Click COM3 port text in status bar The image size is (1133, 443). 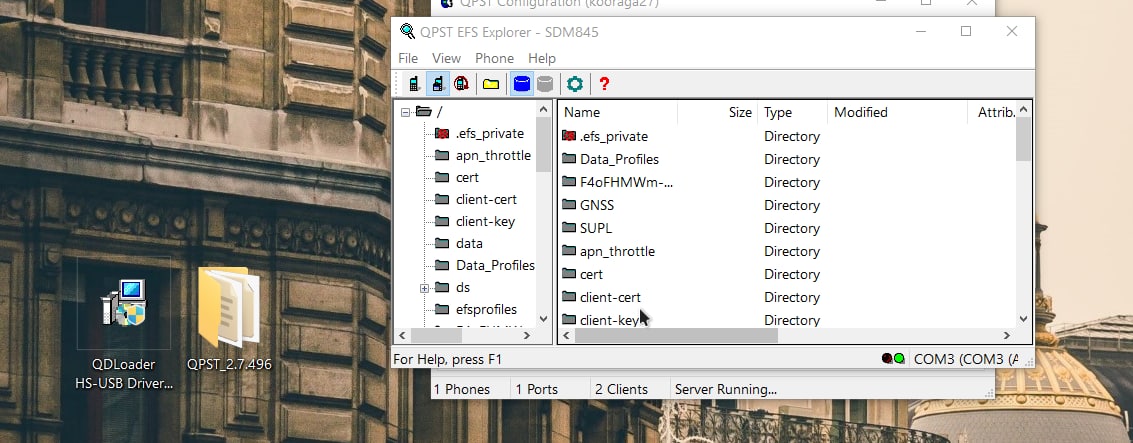click(x=967, y=358)
